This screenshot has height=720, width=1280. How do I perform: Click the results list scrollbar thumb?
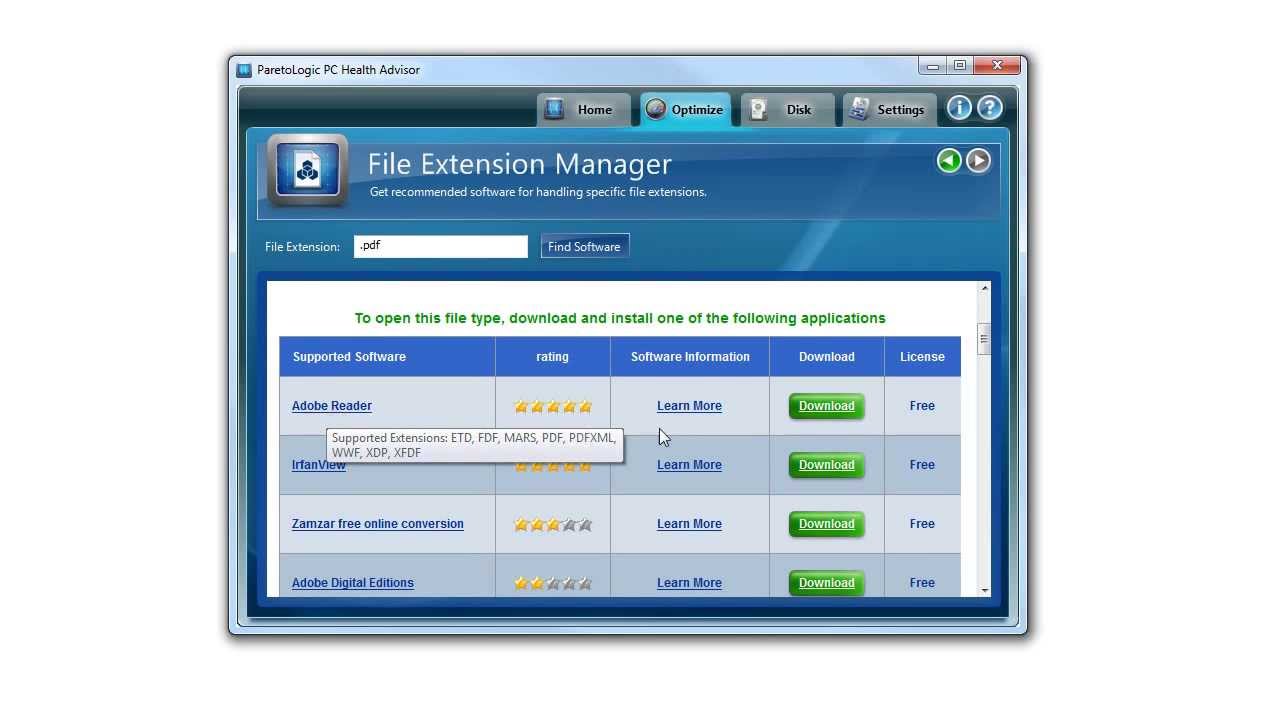pyautogui.click(x=984, y=339)
